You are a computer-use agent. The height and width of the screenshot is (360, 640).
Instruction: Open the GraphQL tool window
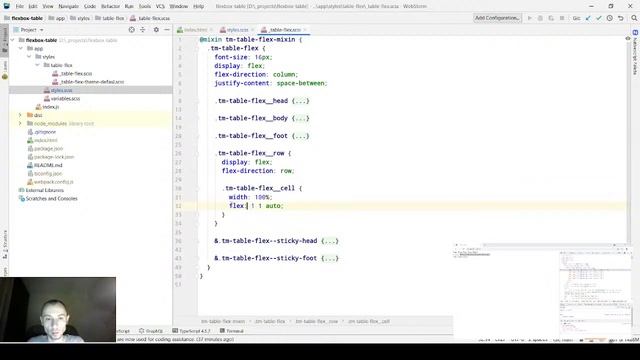tap(151, 331)
